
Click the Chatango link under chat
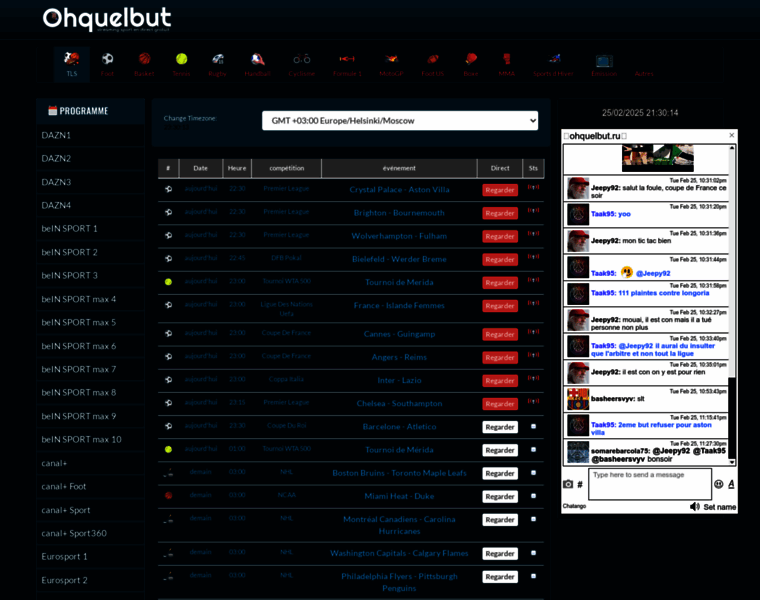tap(574, 506)
